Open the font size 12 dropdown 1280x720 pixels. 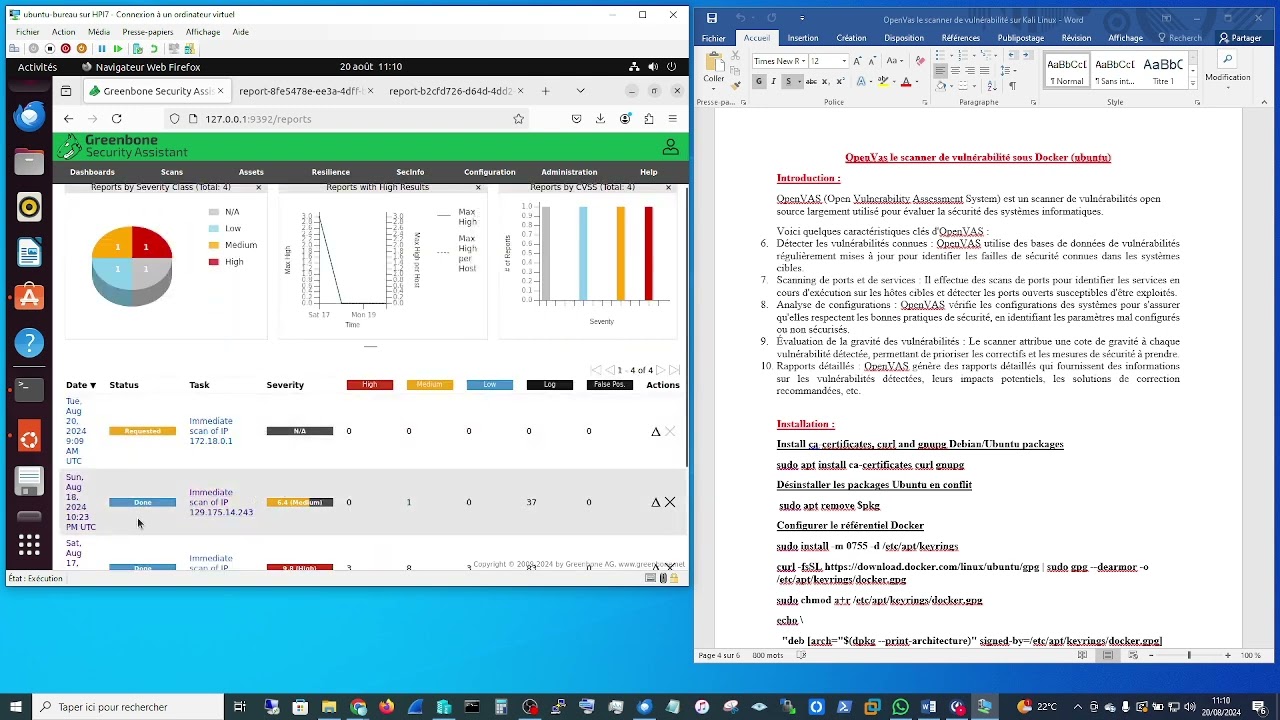point(844,61)
